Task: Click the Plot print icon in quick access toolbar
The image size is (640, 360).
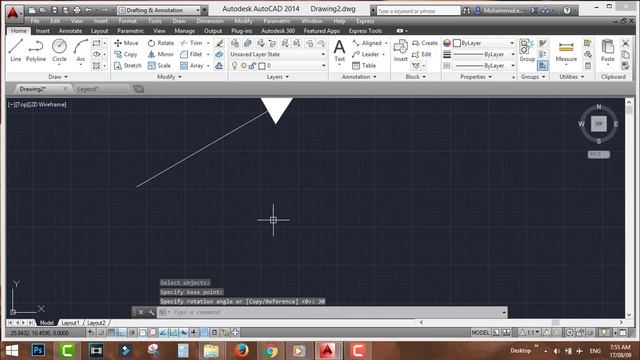Action: 77,10
